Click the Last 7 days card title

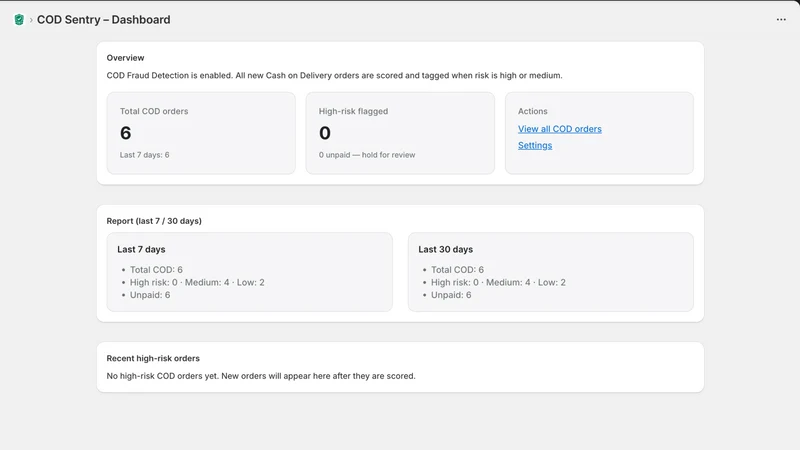click(x=141, y=249)
